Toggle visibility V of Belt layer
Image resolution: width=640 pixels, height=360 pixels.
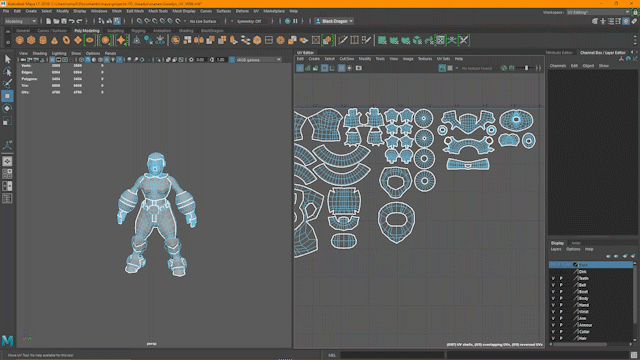553,285
